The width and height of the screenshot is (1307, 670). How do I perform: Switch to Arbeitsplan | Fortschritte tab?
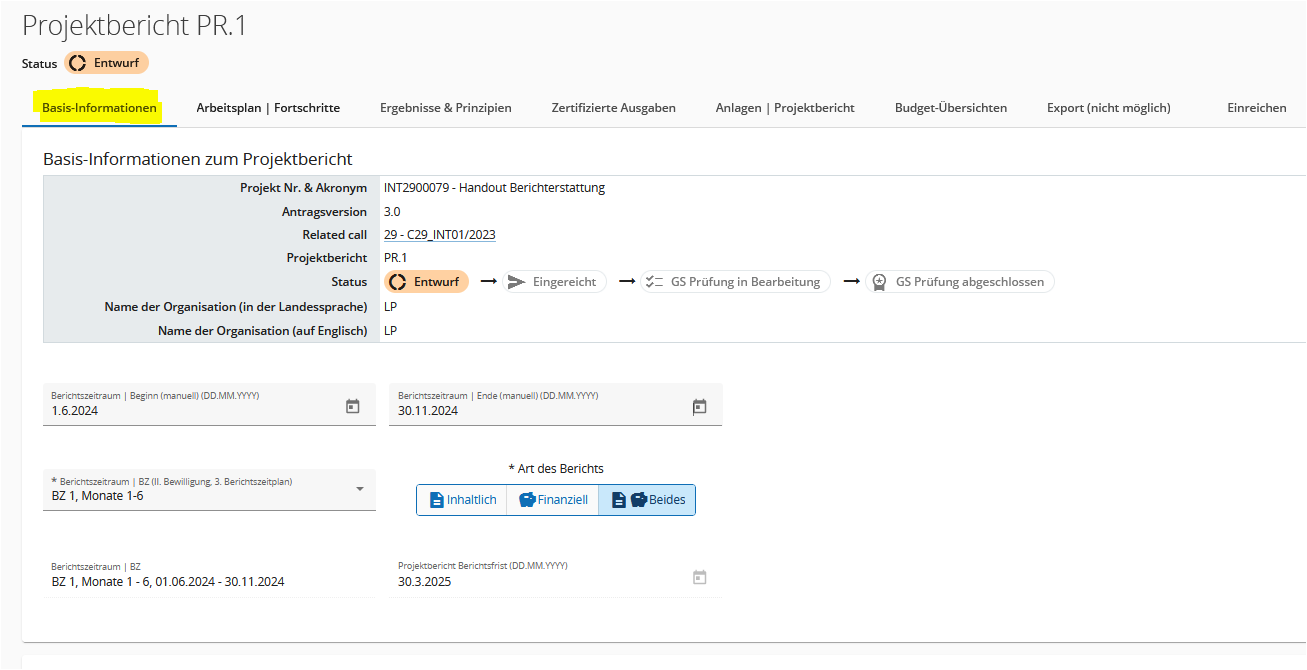[268, 108]
